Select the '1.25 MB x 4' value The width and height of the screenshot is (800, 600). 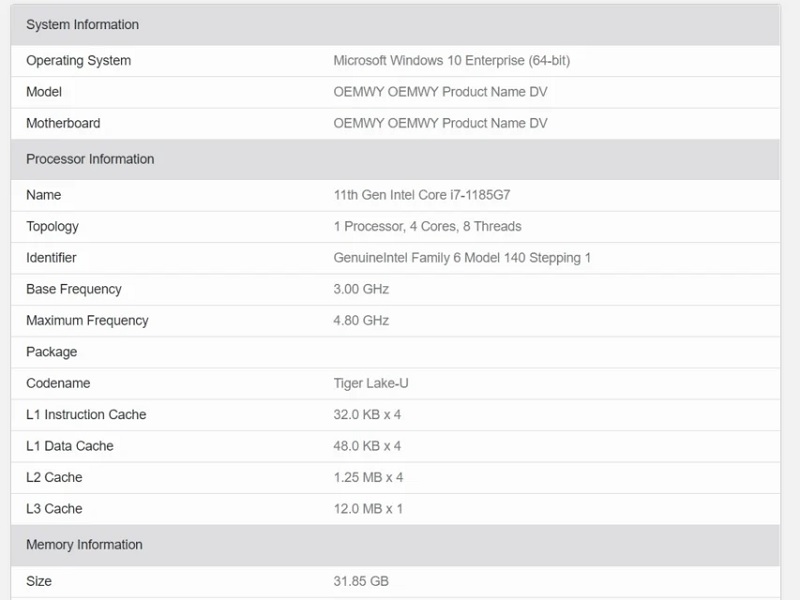click(x=368, y=478)
